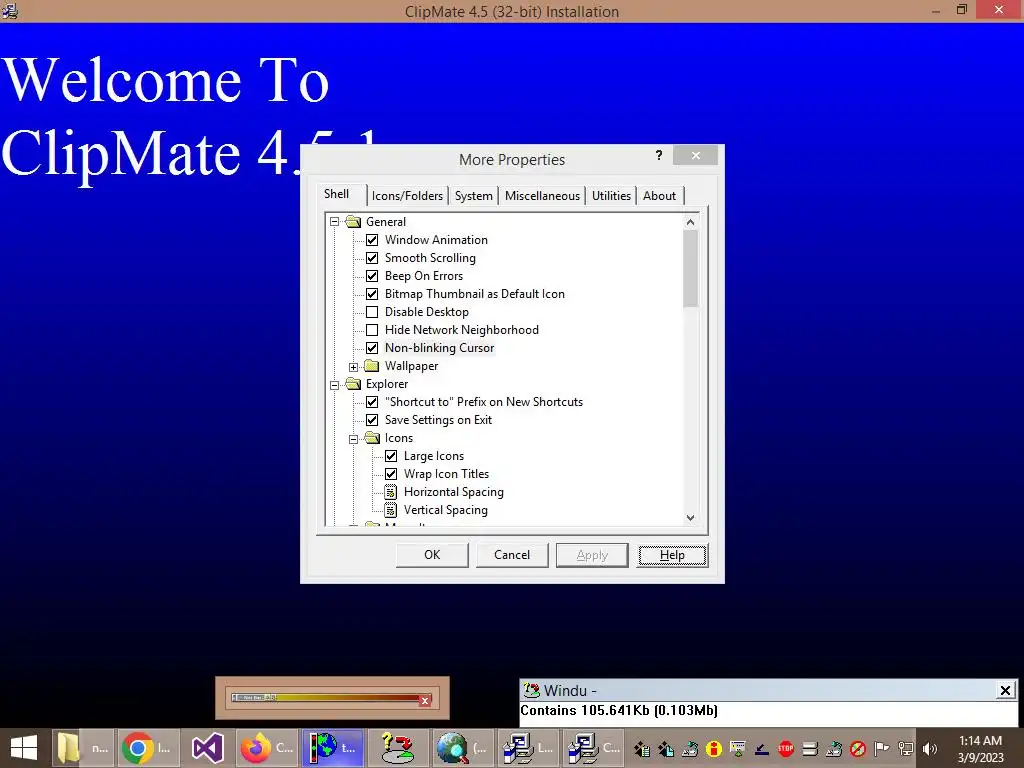Click the Help button
Screen dimensions: 1024x768
click(x=672, y=555)
